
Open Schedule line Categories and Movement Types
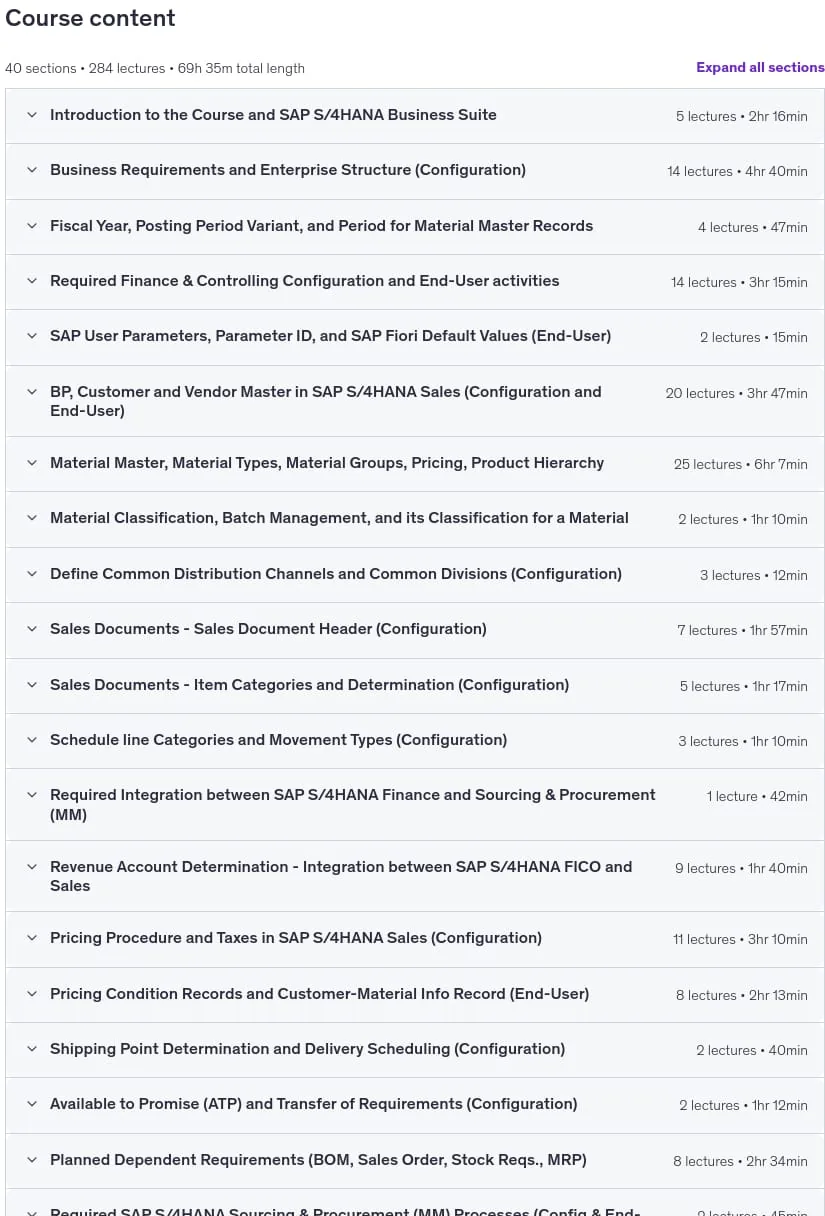(x=414, y=740)
